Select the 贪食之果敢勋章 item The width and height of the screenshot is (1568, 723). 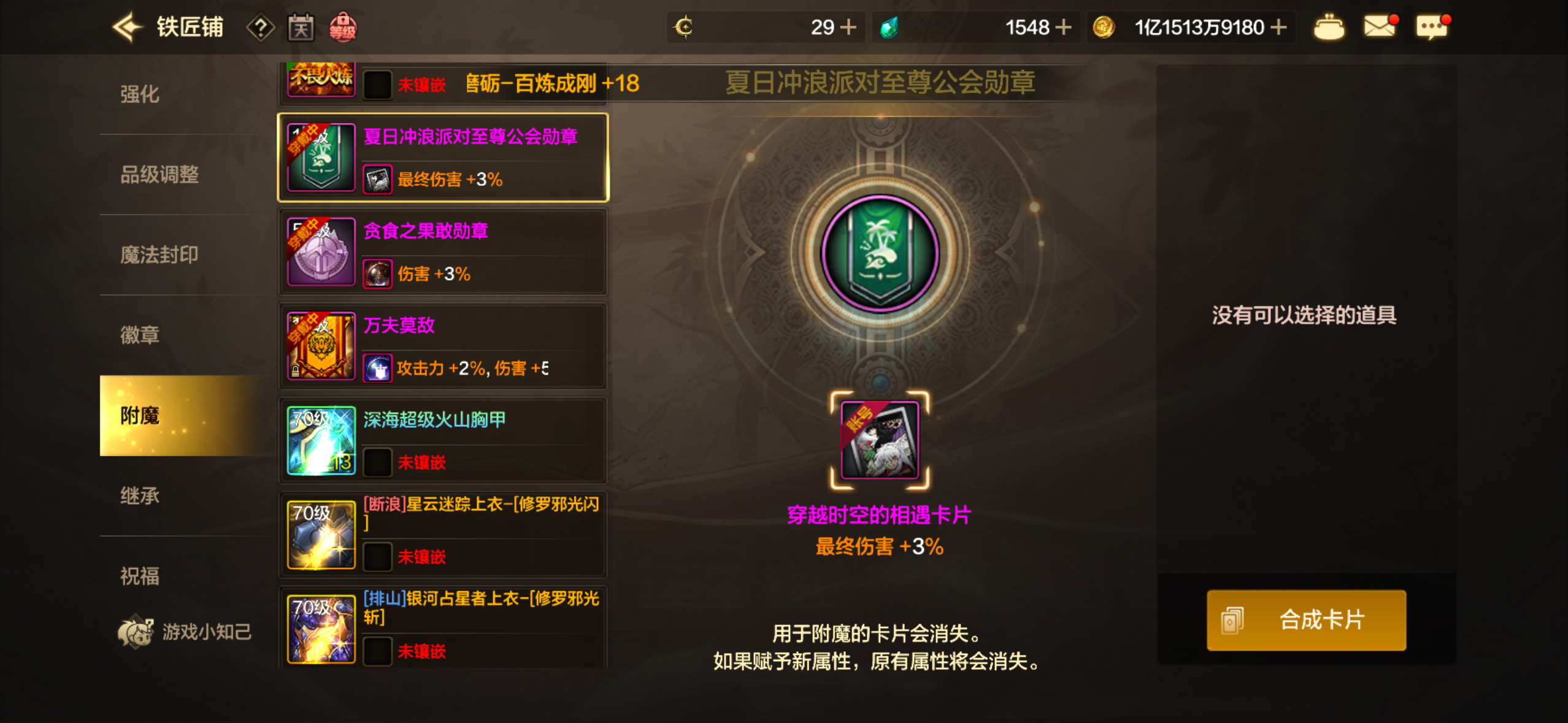pyautogui.click(x=443, y=252)
